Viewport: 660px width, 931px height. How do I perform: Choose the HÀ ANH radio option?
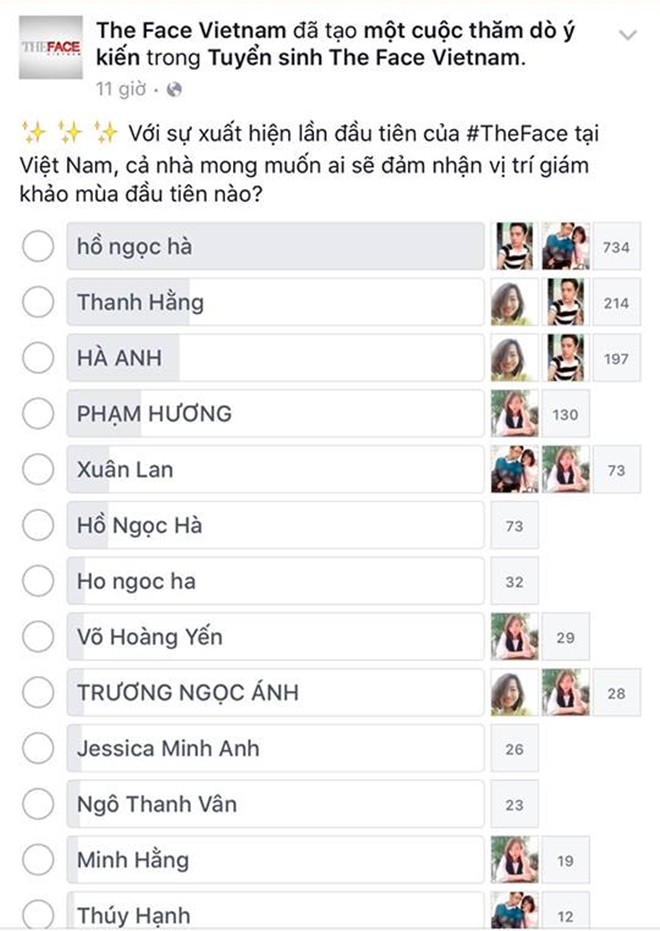37,358
